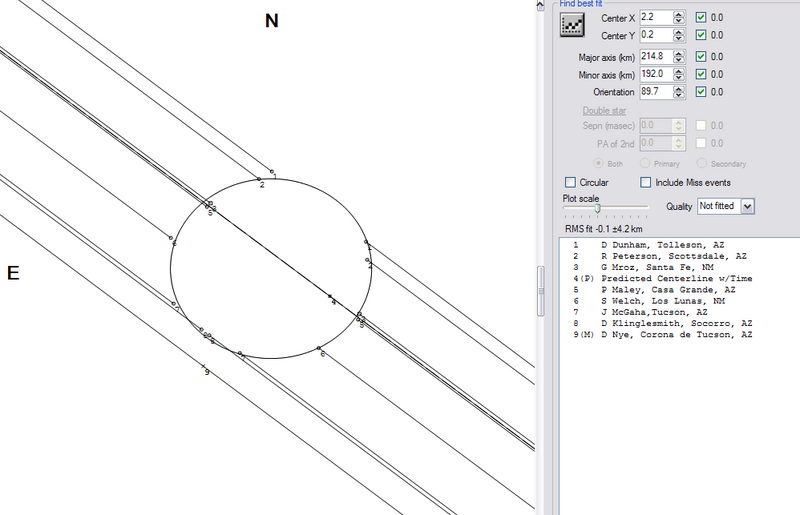Click the Find best fit plot icon button
Viewport: 800px width, 515px height.
tap(574, 26)
